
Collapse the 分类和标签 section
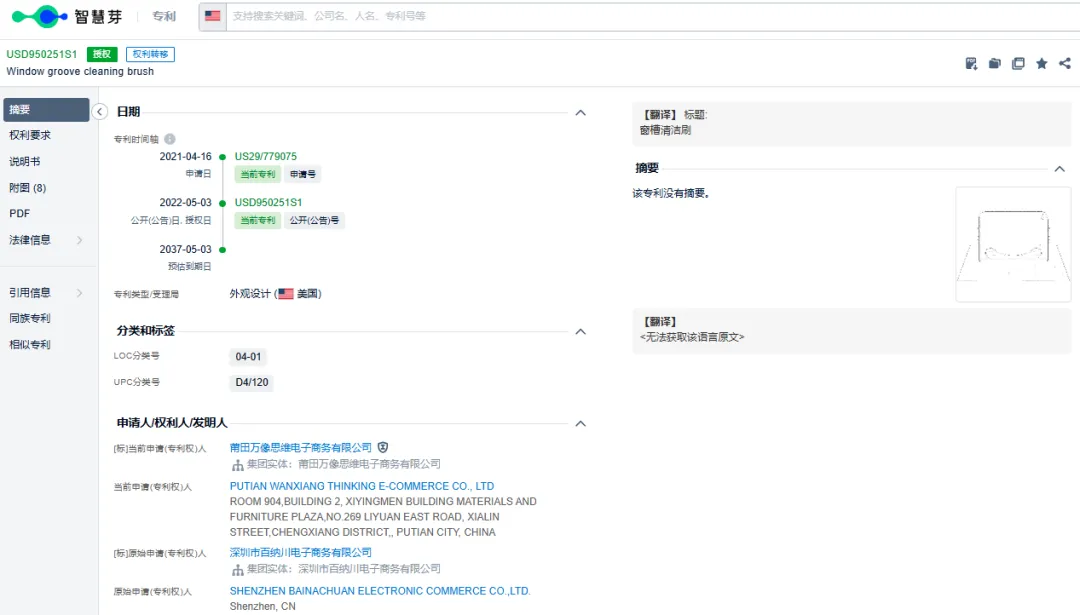[581, 331]
